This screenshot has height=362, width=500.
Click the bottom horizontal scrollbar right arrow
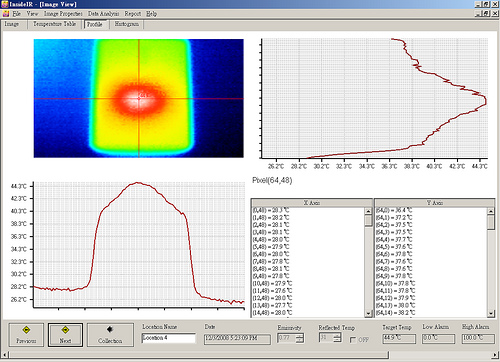tap(495, 354)
